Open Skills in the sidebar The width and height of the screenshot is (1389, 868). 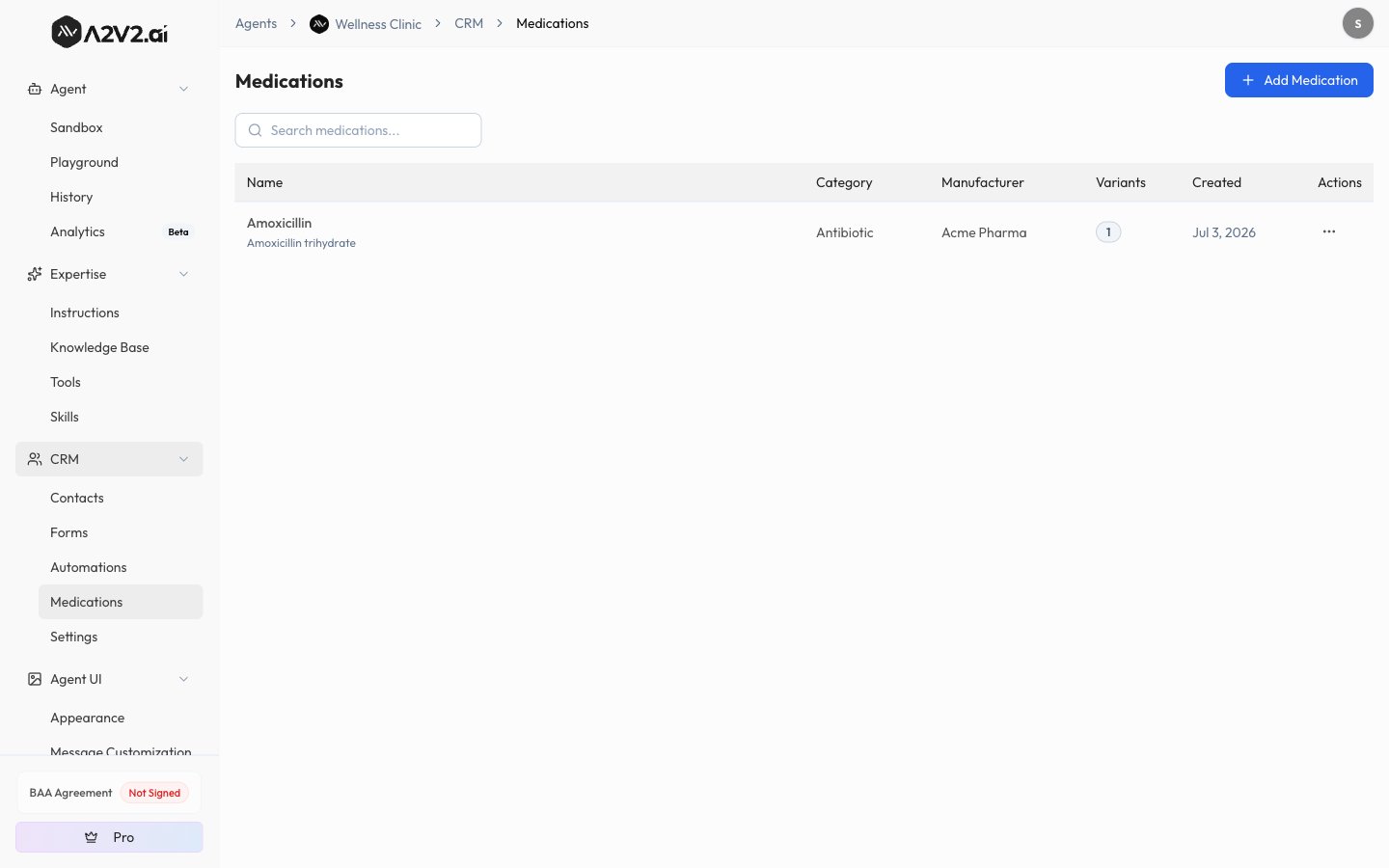coord(121,417)
